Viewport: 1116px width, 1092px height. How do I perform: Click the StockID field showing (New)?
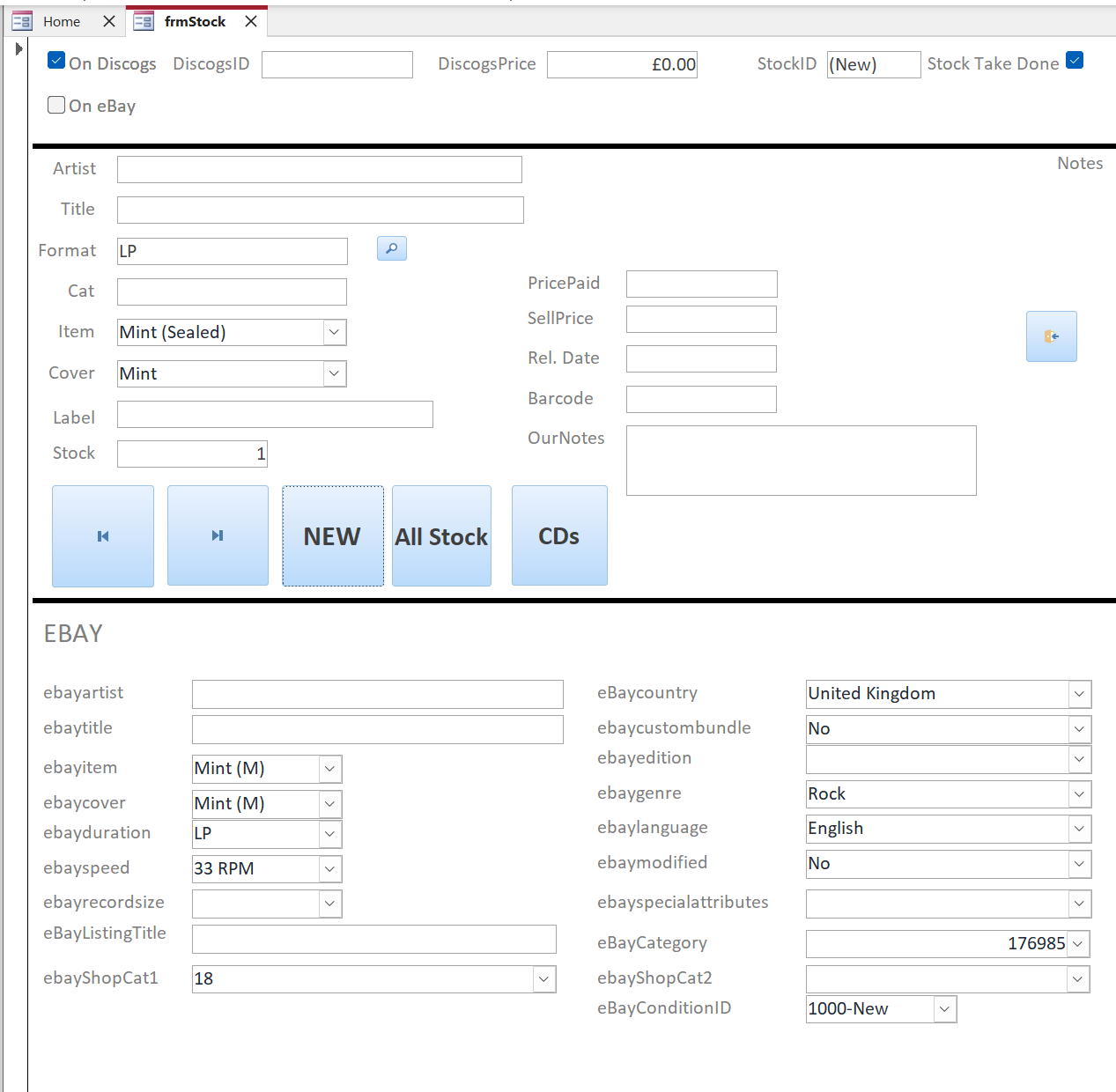click(x=874, y=64)
